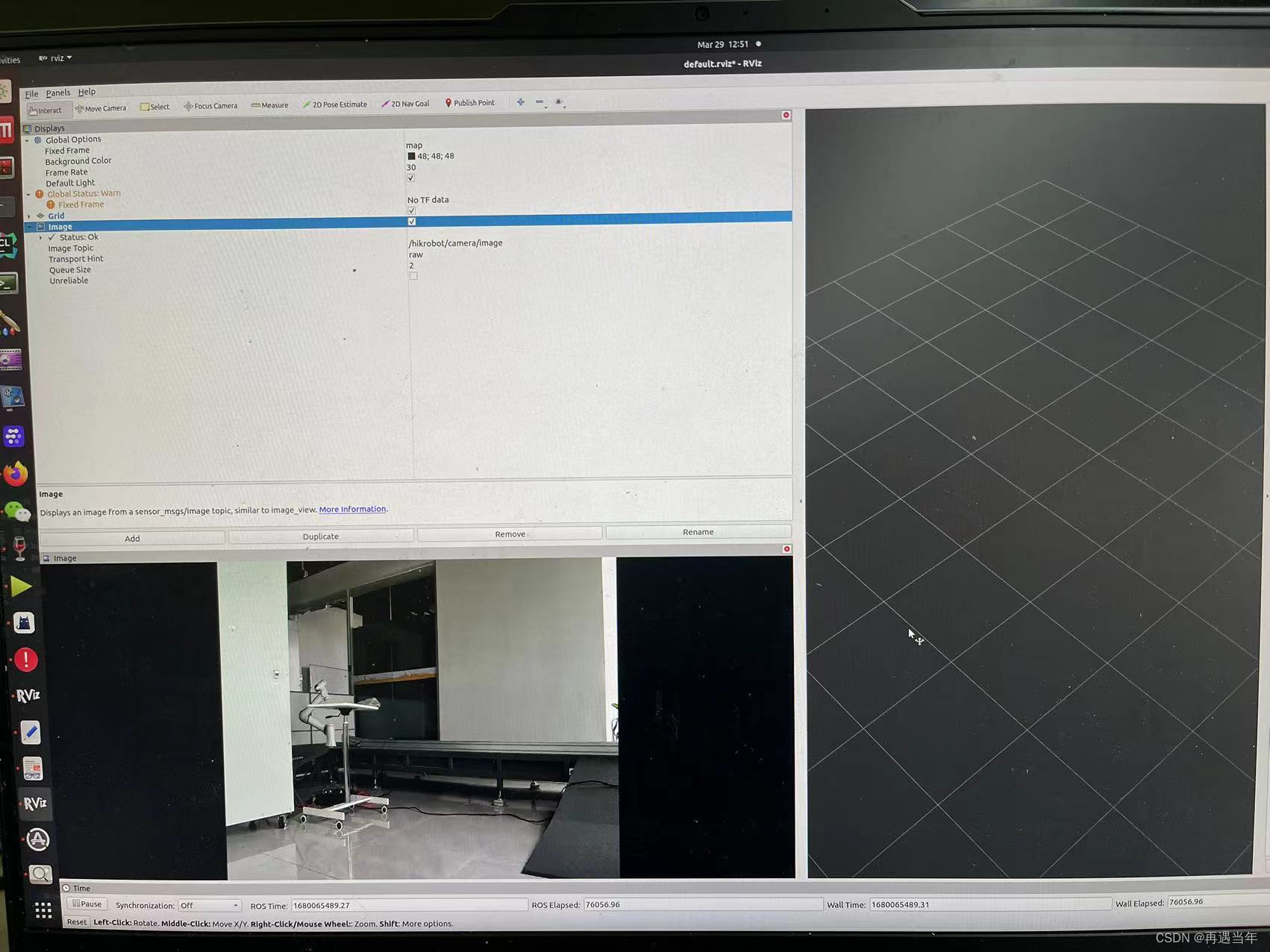Close the Displays panel with red button
The image size is (1270, 952).
tap(786, 115)
